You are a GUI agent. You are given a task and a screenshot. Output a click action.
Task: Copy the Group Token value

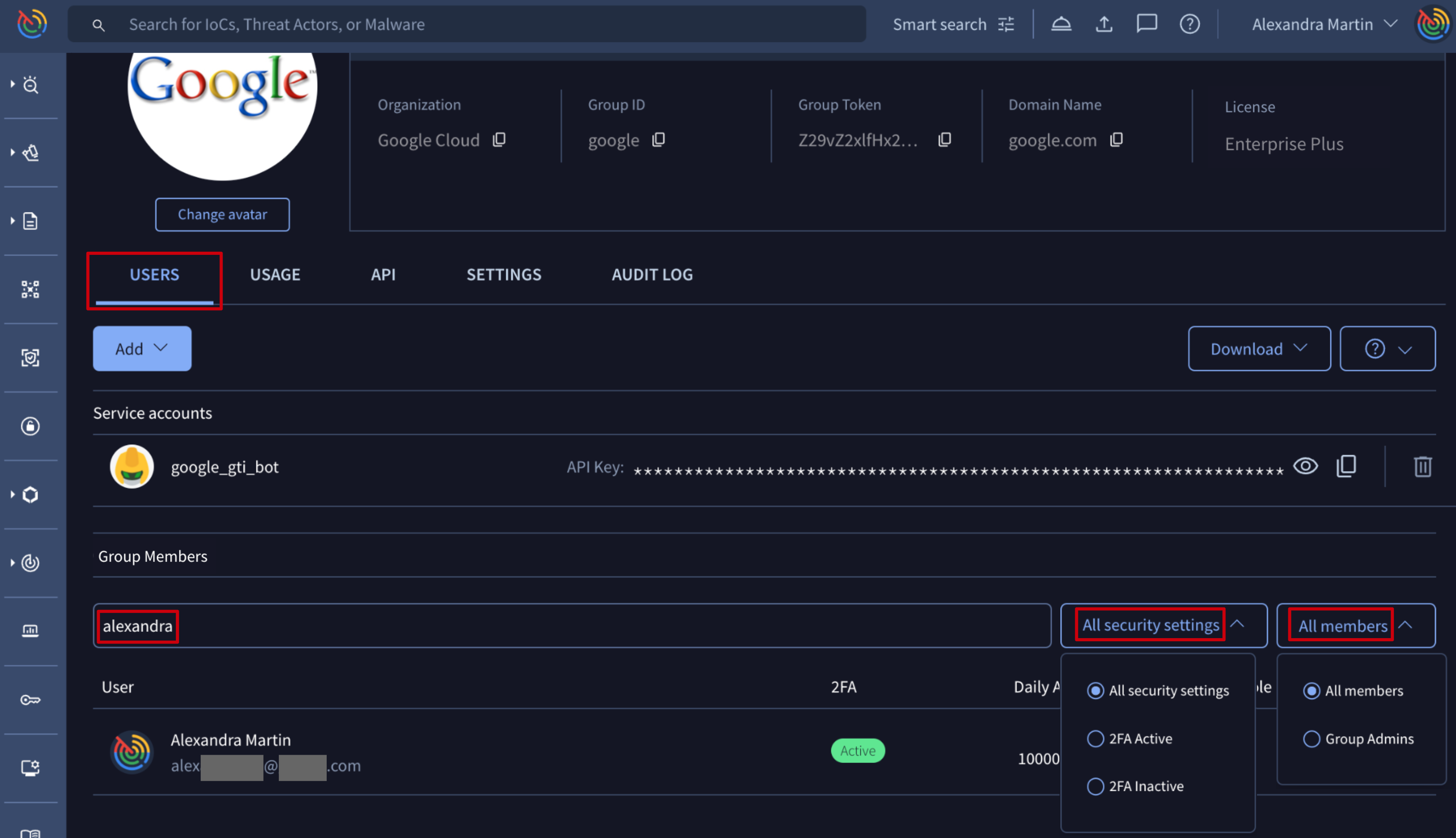tap(944, 140)
